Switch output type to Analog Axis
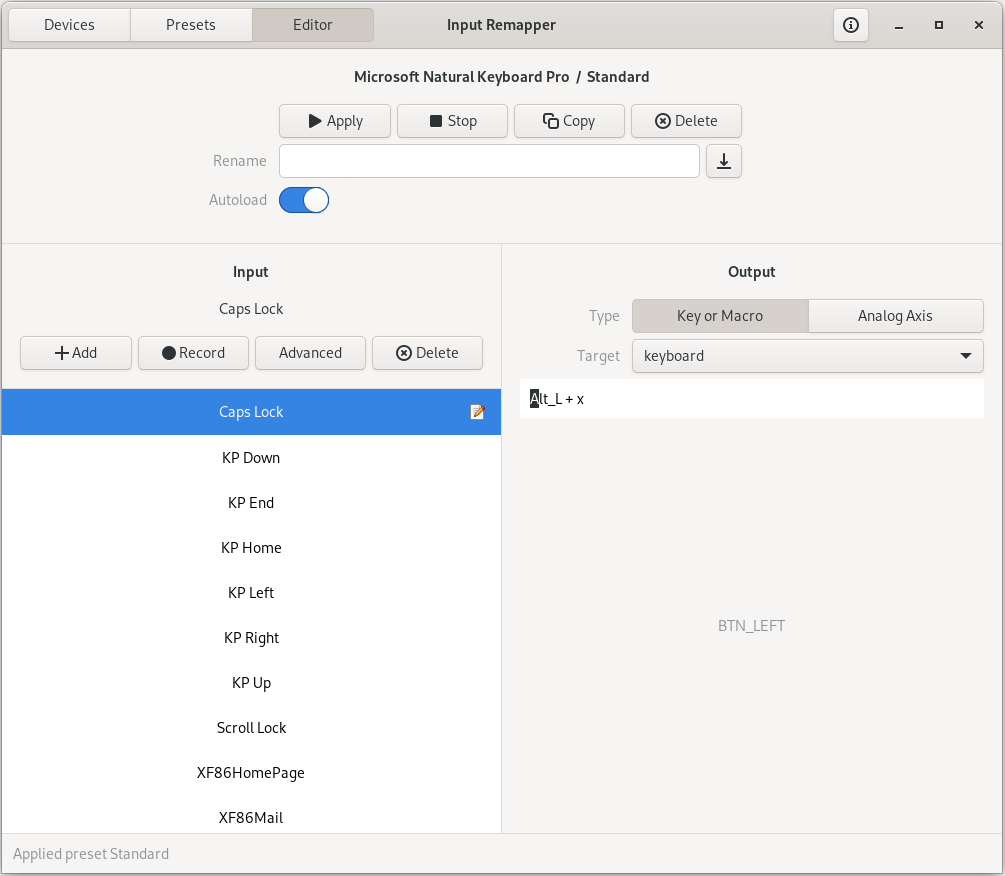Screen dimensions: 1005x876 tap(895, 316)
